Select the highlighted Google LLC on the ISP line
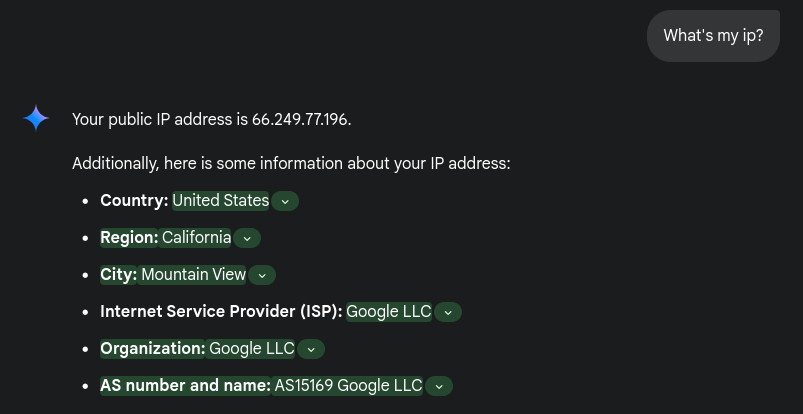 pos(389,311)
